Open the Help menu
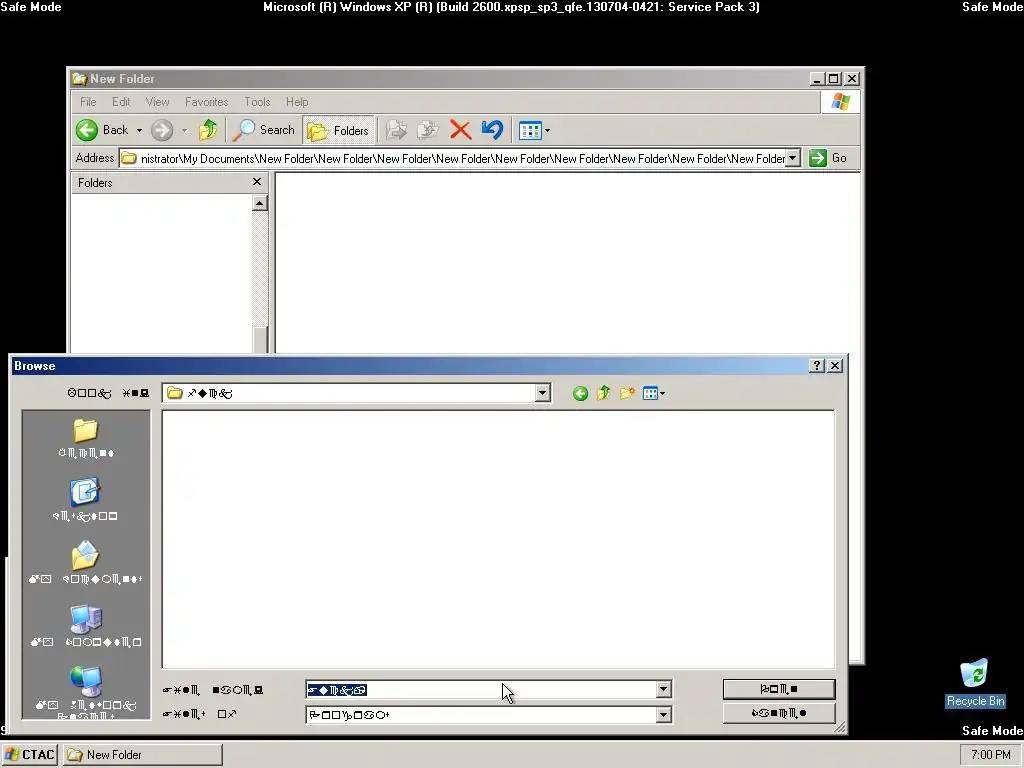Viewport: 1024px width, 768px height. click(x=297, y=102)
